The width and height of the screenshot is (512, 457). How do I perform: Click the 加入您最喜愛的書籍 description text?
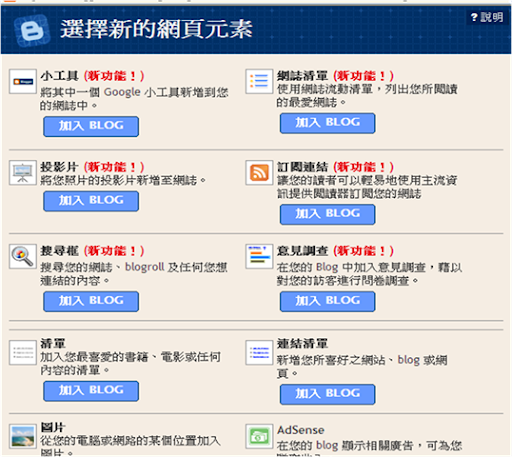[x=130, y=363]
